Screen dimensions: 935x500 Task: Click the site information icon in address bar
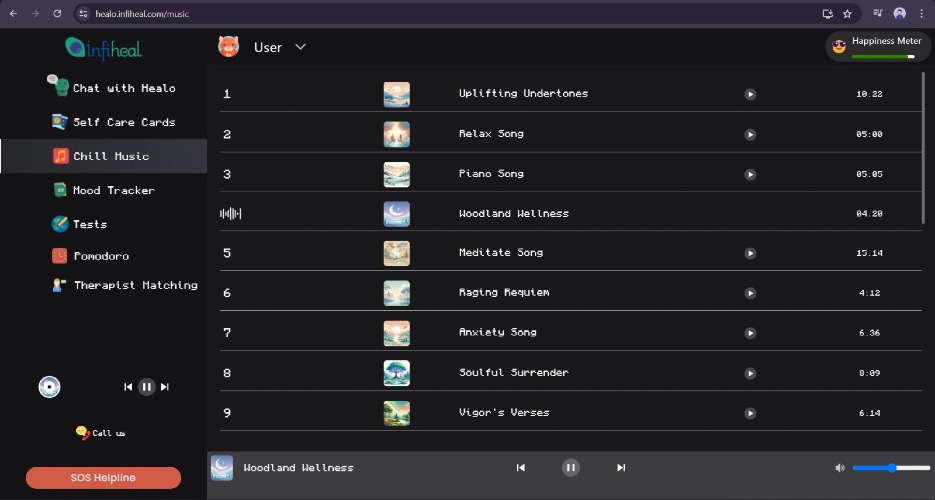click(83, 14)
